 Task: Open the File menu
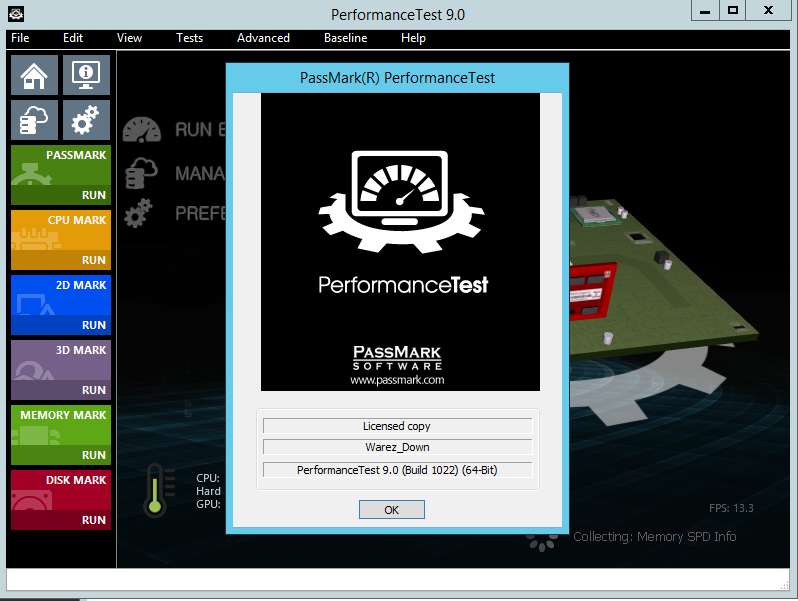pyautogui.click(x=20, y=38)
